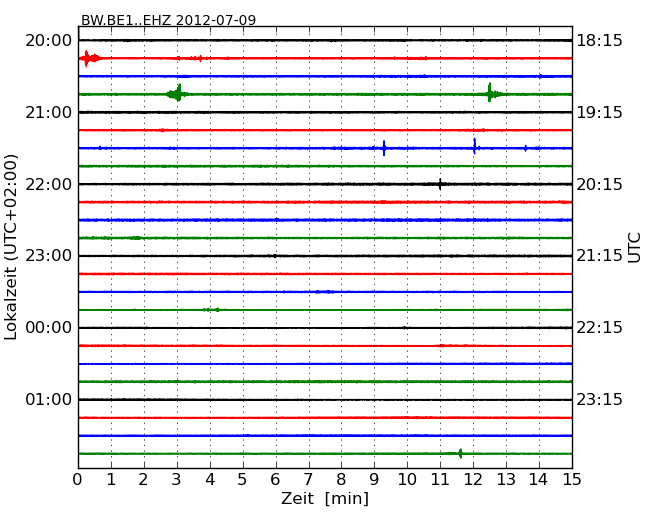Click the blue spike near minute 9.3

tap(384, 148)
